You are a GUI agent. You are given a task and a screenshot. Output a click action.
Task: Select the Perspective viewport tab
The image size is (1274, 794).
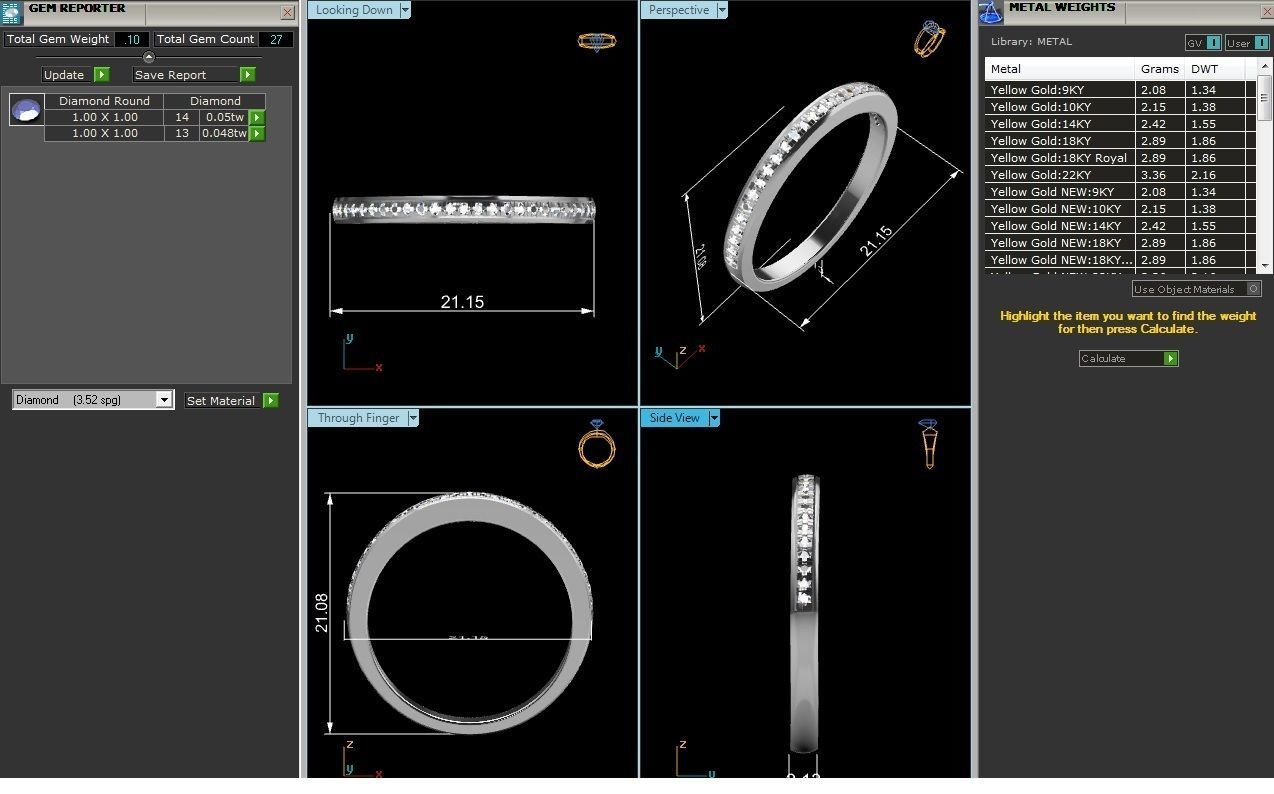(x=679, y=10)
